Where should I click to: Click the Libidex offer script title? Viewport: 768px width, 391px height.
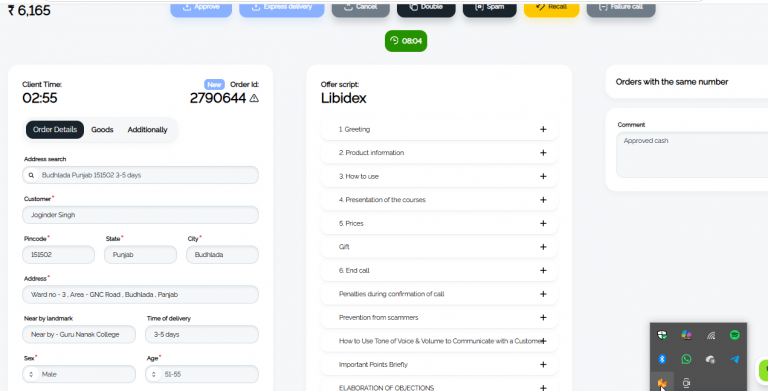[344, 98]
